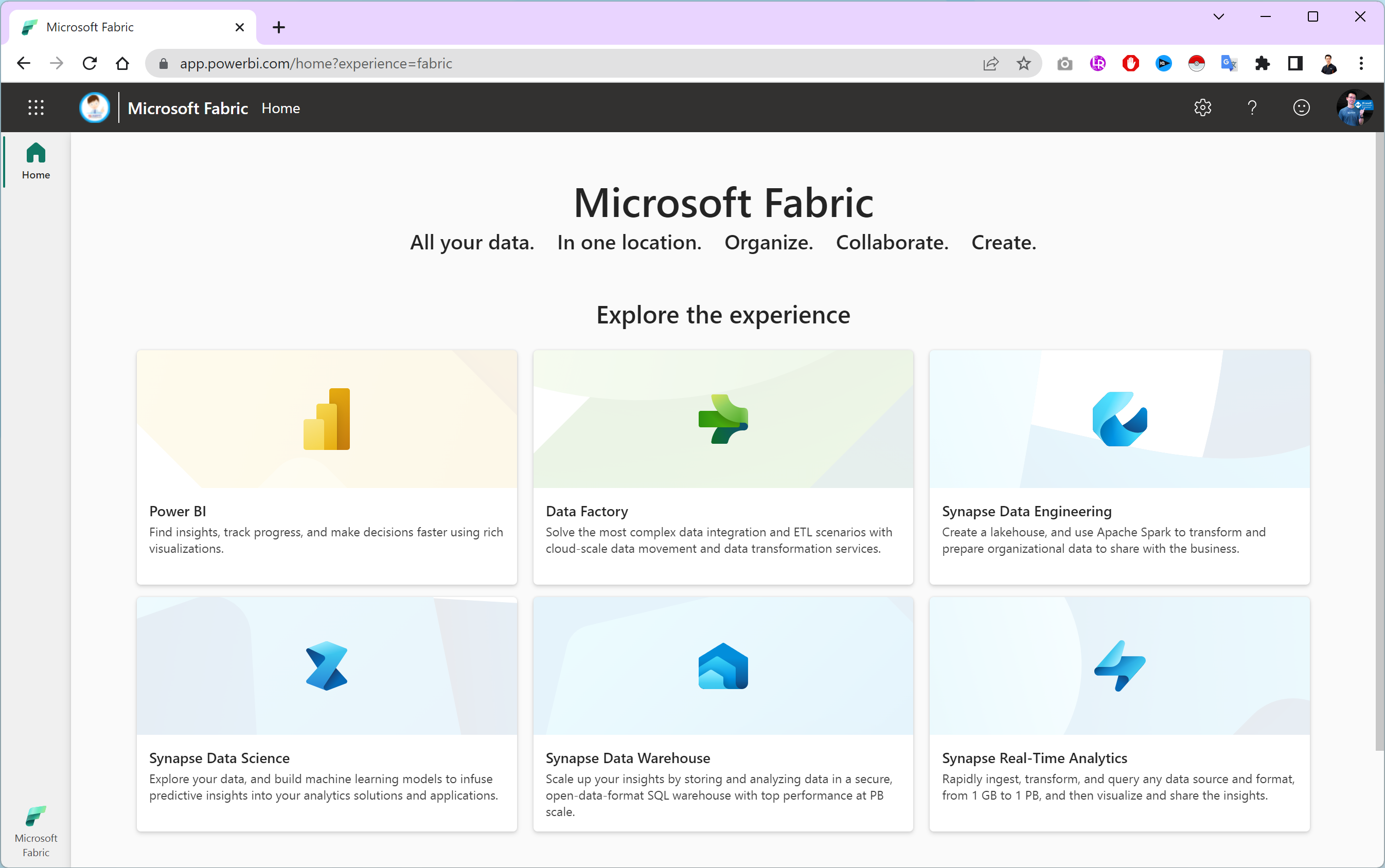Click the Google Translate extension icon
This screenshot has width=1385, height=868.
click(x=1228, y=63)
